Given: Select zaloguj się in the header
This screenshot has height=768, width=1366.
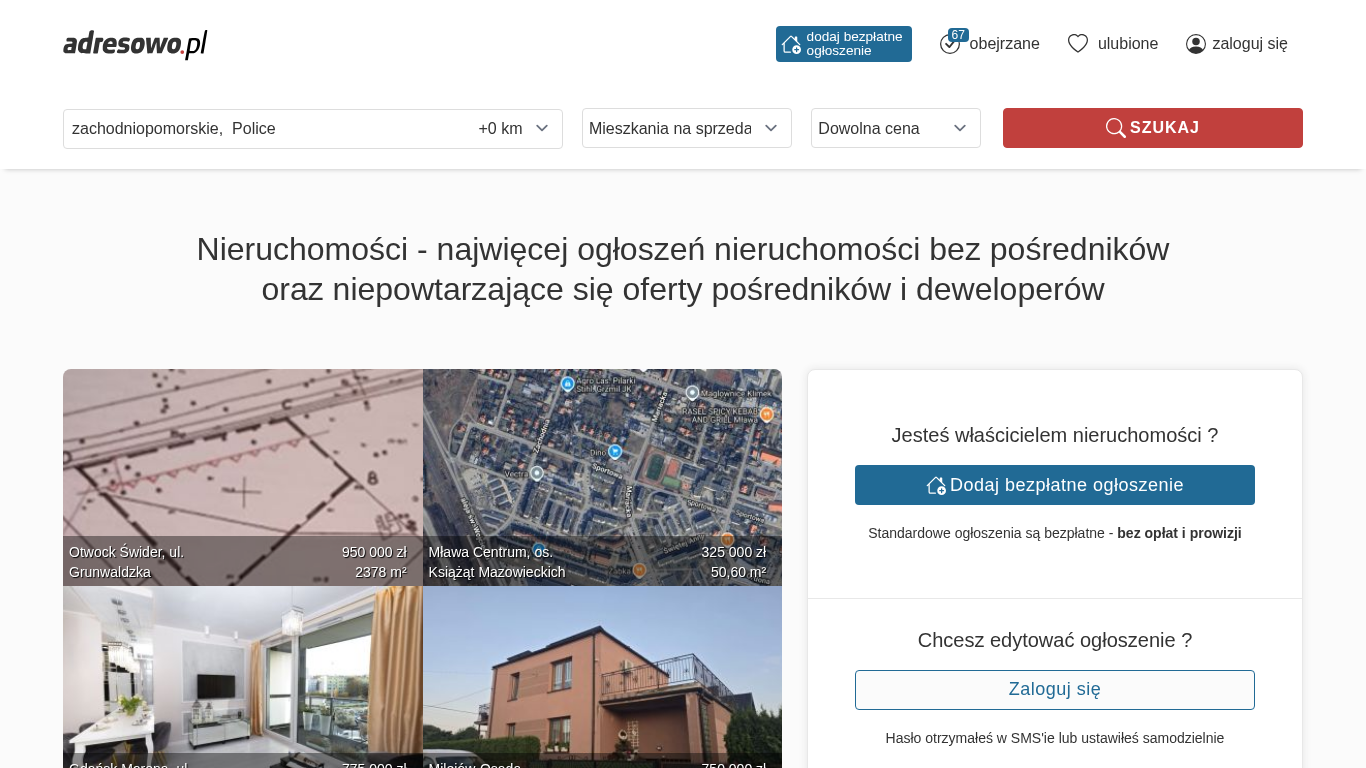Looking at the screenshot, I should coord(1249,43).
